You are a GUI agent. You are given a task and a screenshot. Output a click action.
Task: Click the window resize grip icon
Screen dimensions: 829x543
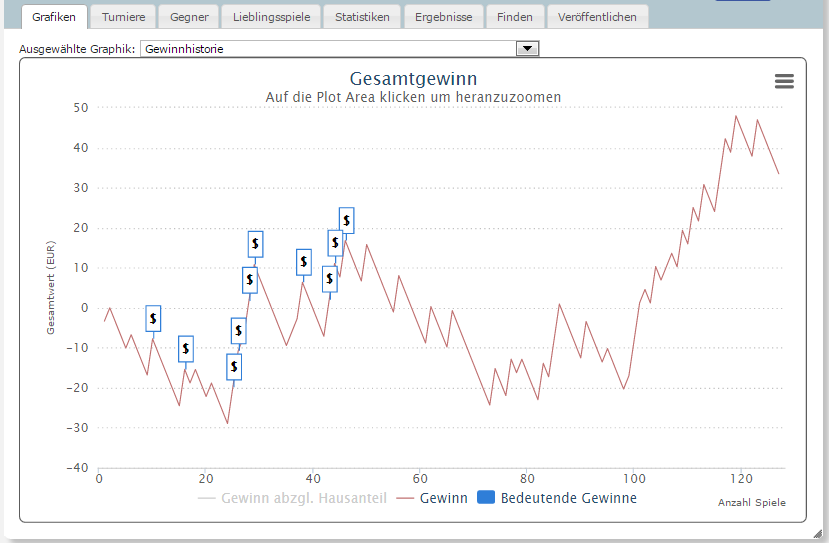click(x=818, y=533)
